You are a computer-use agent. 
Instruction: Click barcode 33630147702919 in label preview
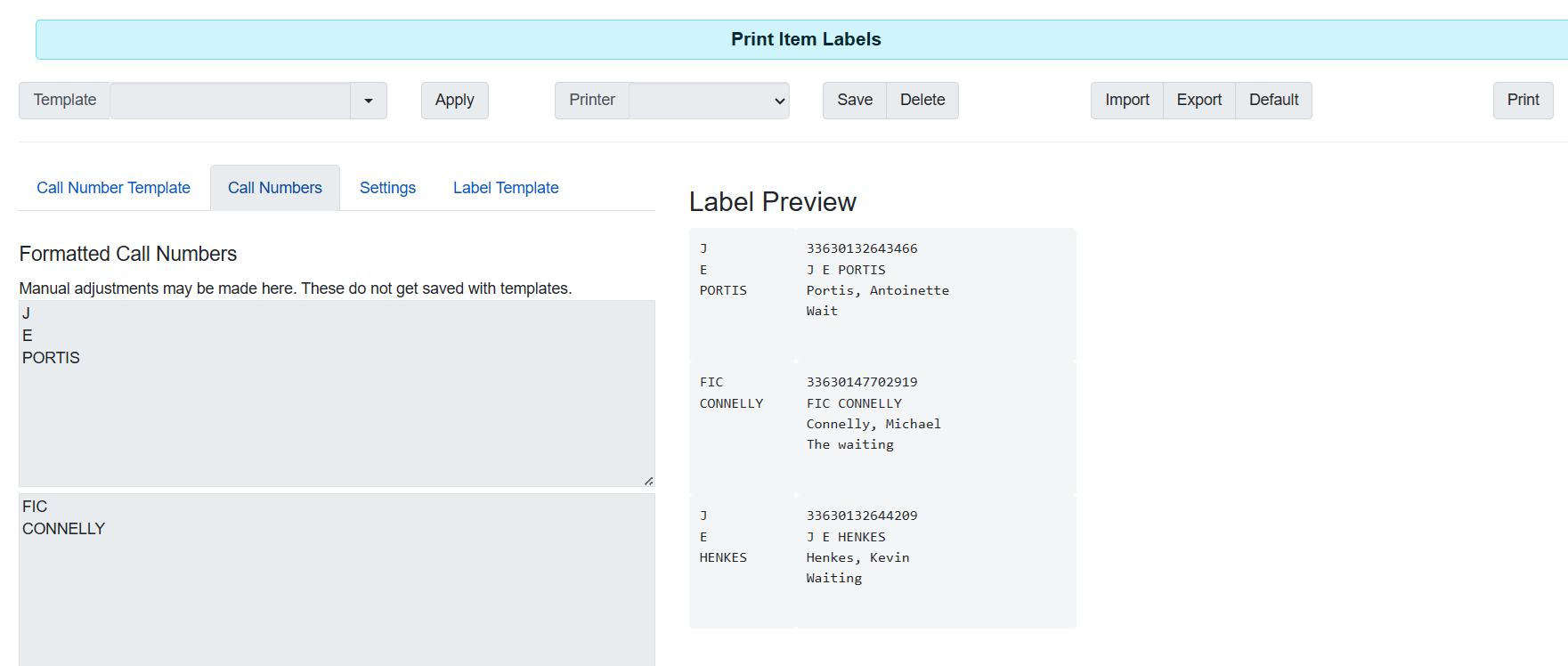click(x=862, y=382)
